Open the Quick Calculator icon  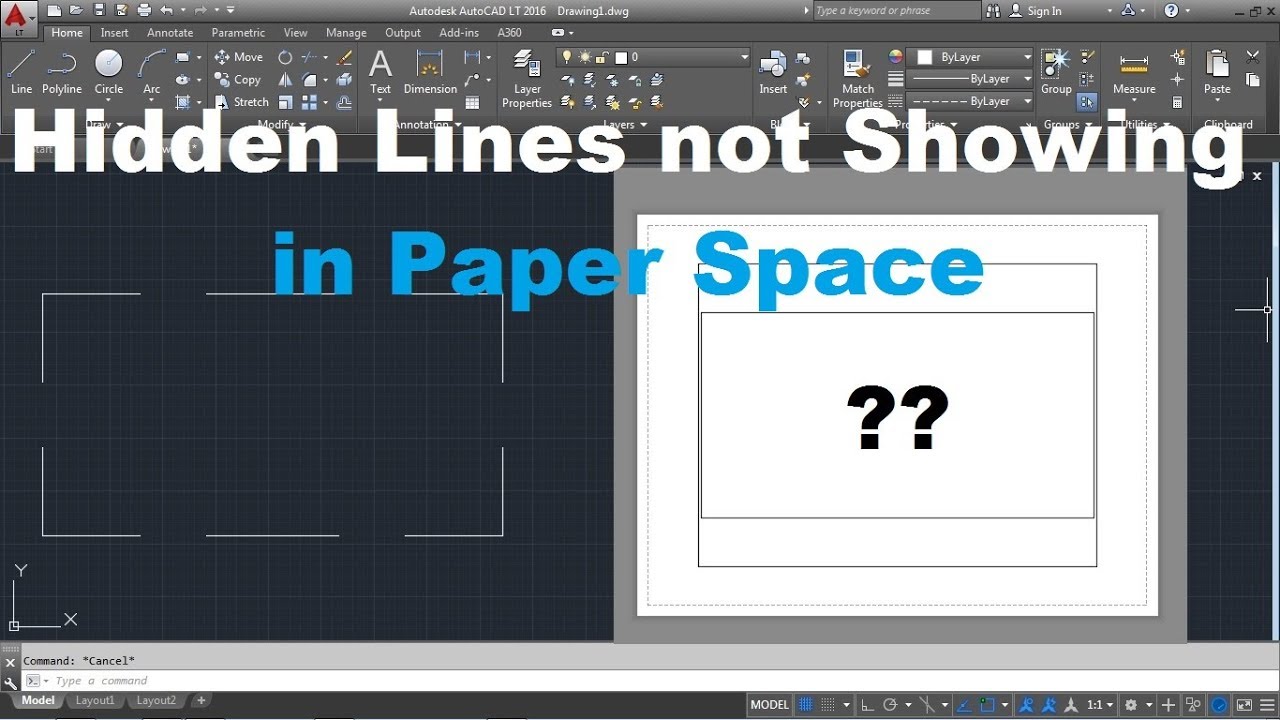coord(1177,102)
